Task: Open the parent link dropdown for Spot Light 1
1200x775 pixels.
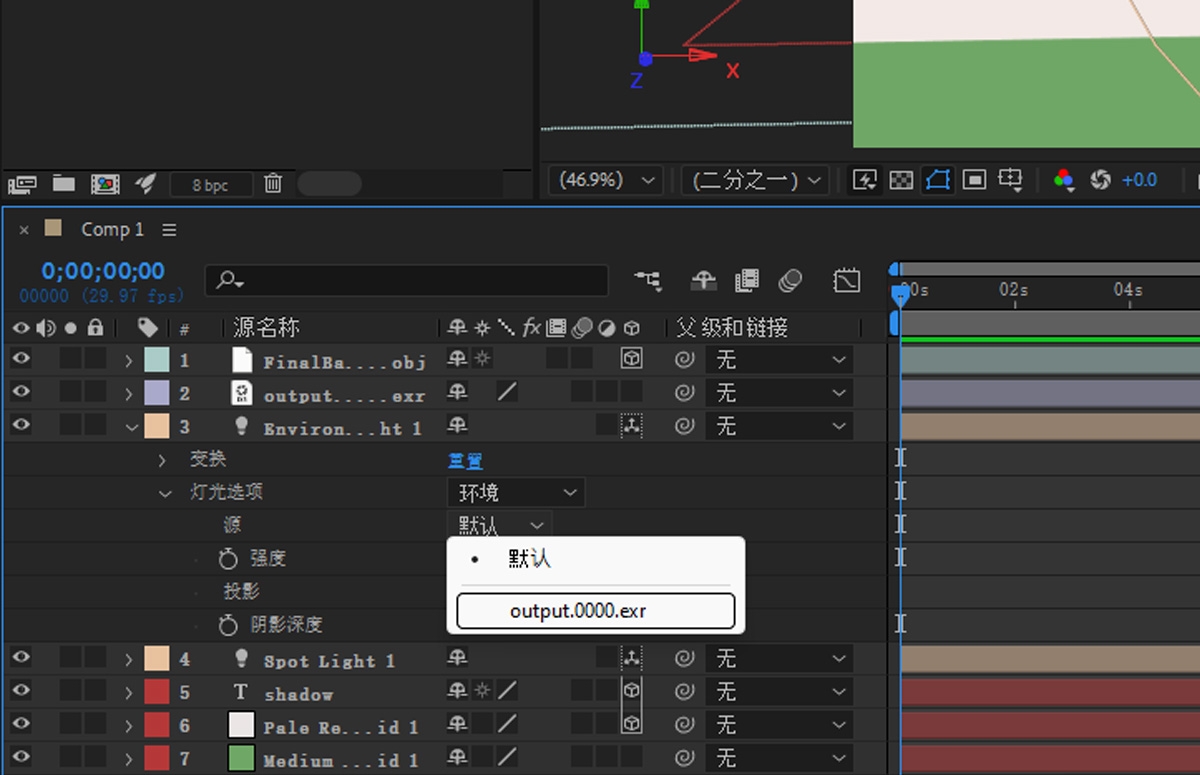Action: (780, 659)
